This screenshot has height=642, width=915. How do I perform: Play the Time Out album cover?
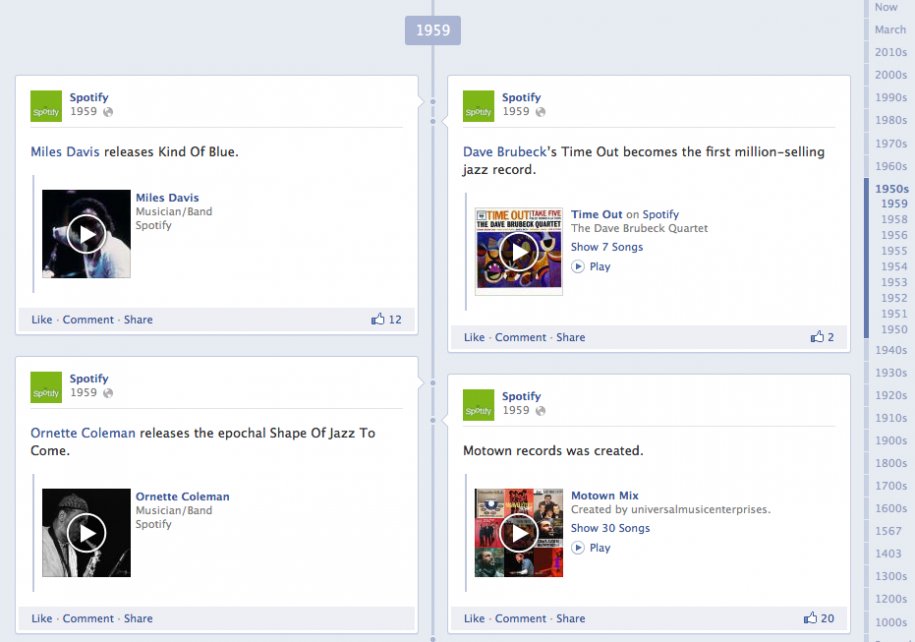coord(519,252)
